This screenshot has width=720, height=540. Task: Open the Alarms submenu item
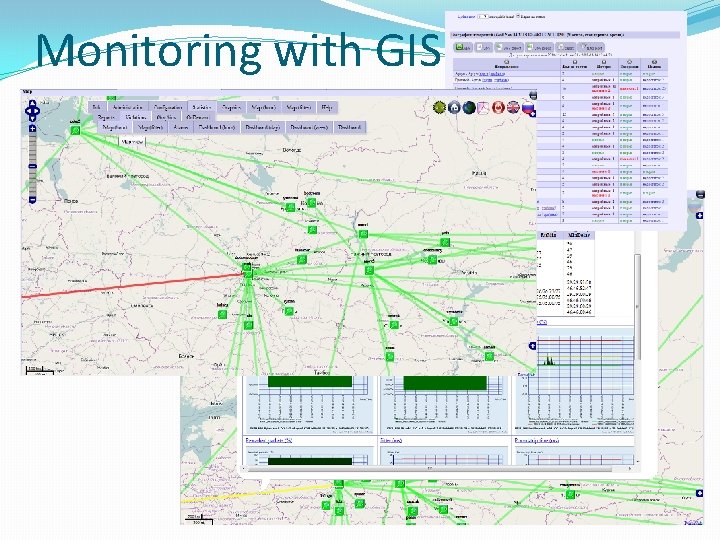tap(180, 127)
